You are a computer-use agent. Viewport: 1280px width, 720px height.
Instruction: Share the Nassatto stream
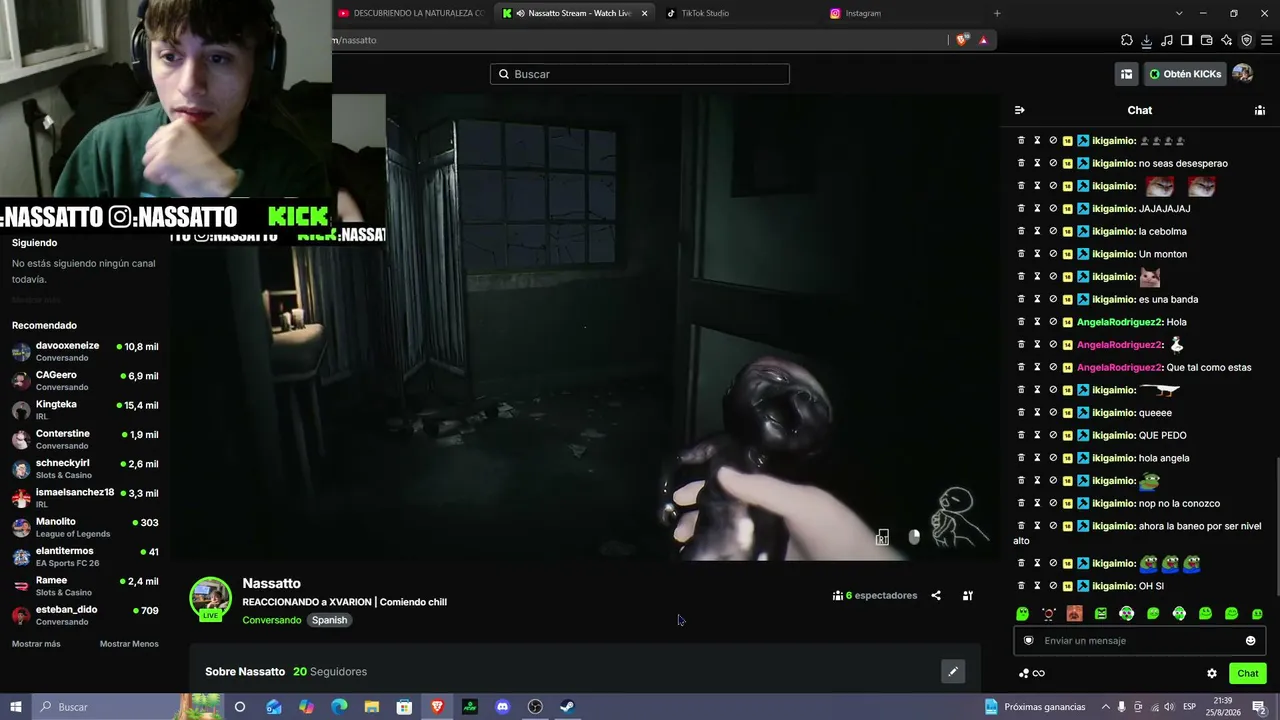tap(936, 595)
